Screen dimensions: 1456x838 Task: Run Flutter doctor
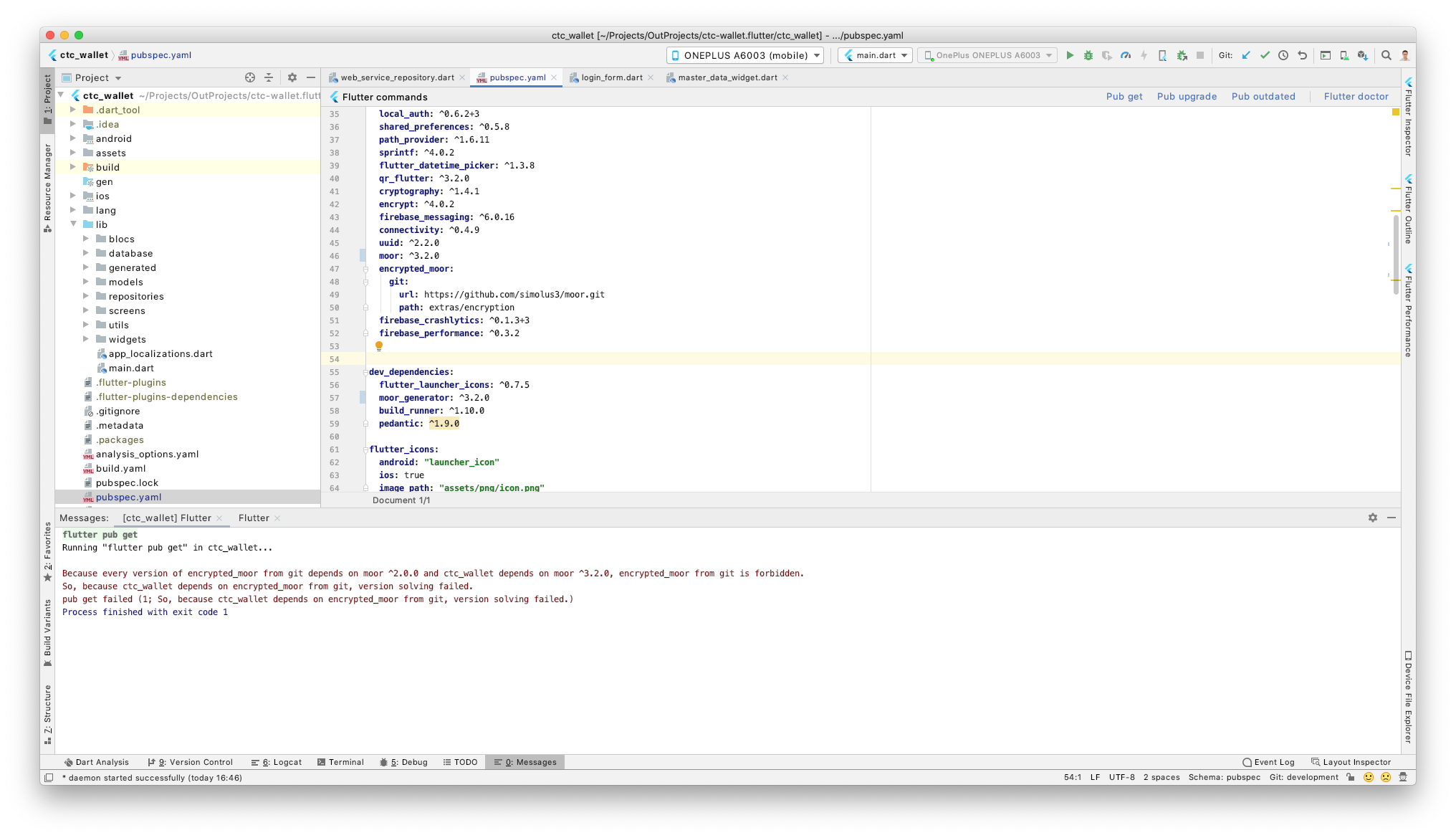coord(1355,96)
